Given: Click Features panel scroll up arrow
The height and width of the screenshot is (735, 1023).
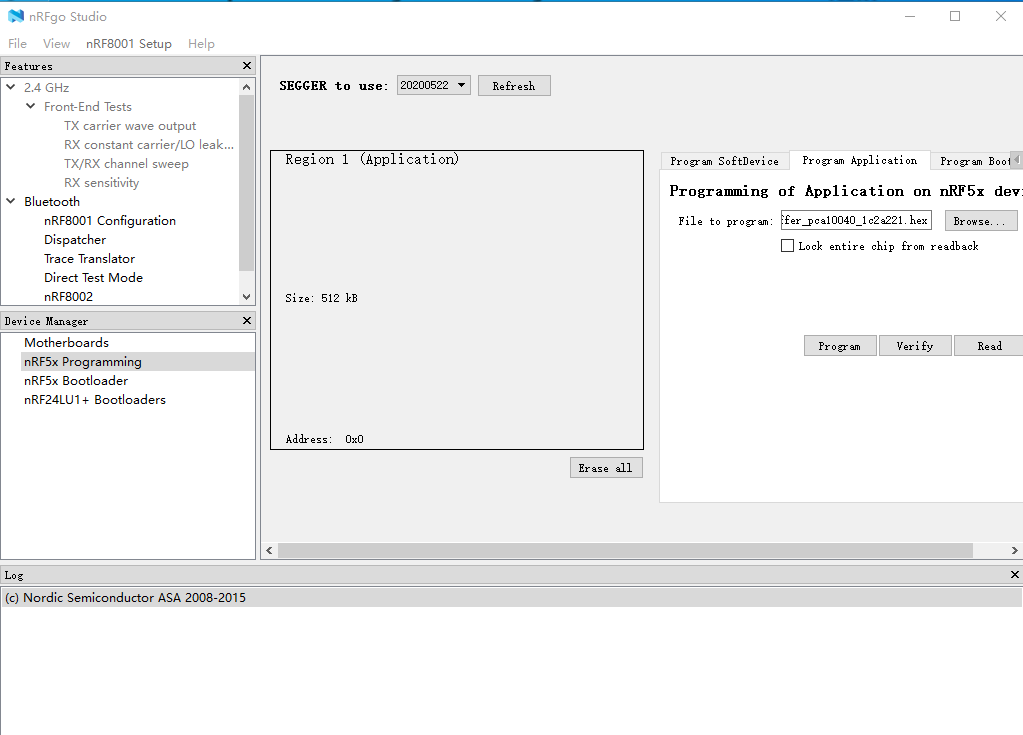Looking at the screenshot, I should (x=246, y=87).
